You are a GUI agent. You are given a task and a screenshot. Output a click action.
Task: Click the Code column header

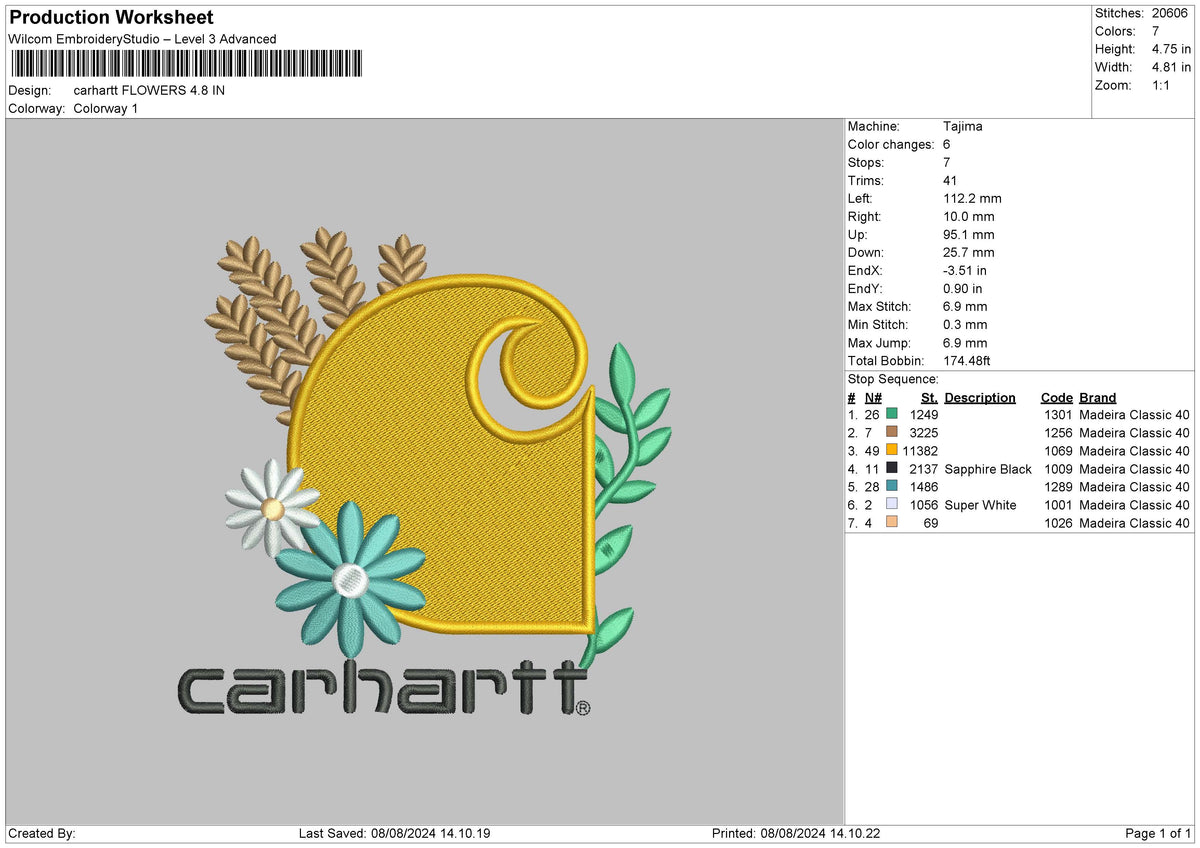(x=1056, y=397)
